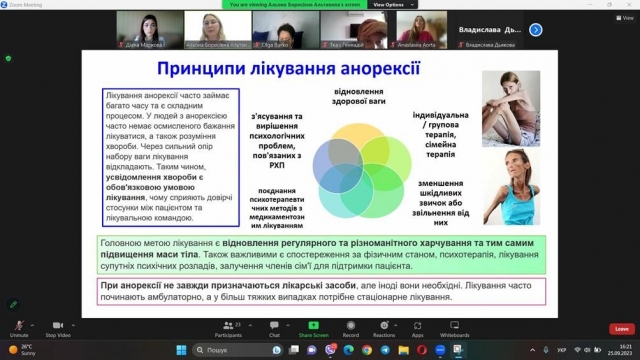Open Google Chrome from the taskbar
Screen dimensions: 640x360
(x=367, y=350)
